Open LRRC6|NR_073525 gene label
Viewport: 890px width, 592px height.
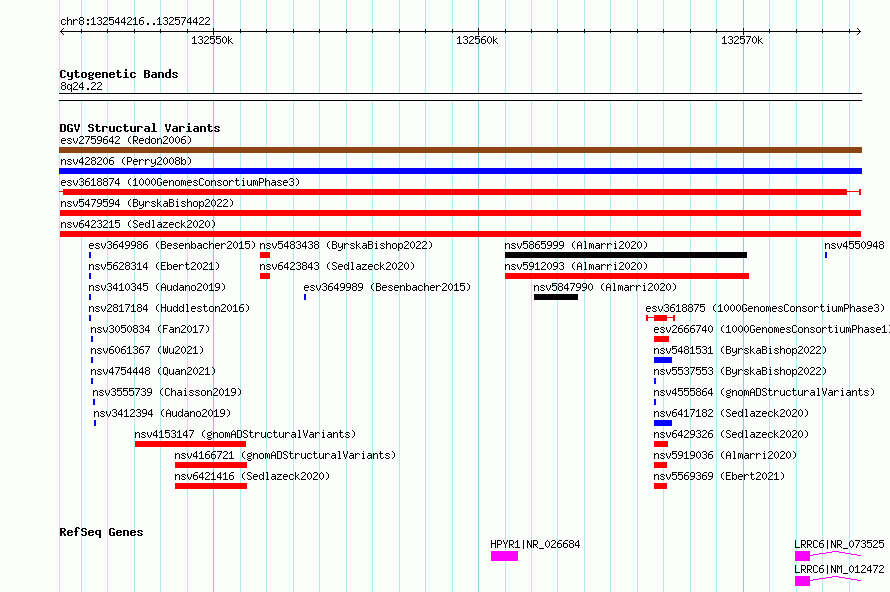pyautogui.click(x=839, y=544)
